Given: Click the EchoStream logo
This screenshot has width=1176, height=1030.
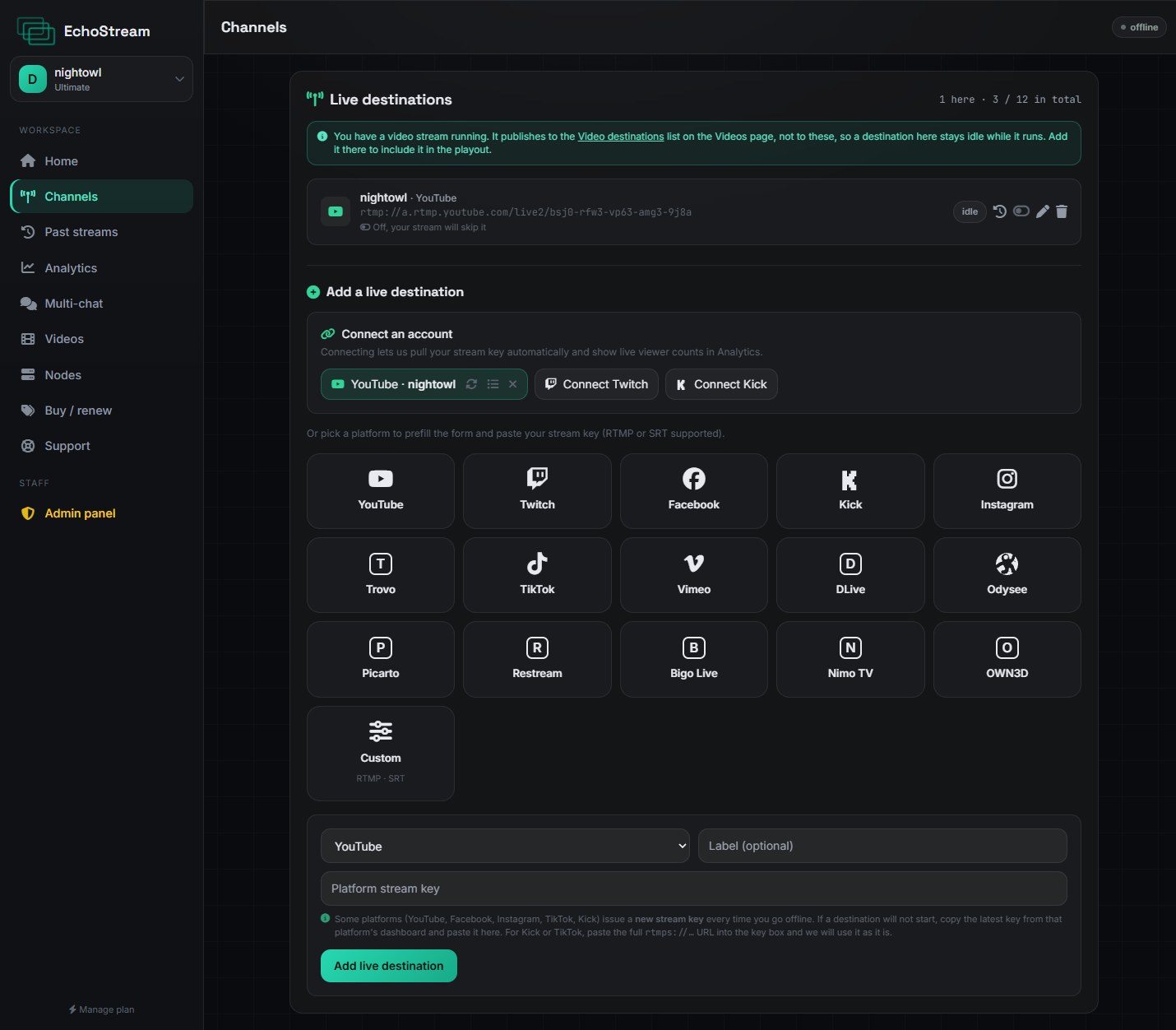Looking at the screenshot, I should [83, 31].
